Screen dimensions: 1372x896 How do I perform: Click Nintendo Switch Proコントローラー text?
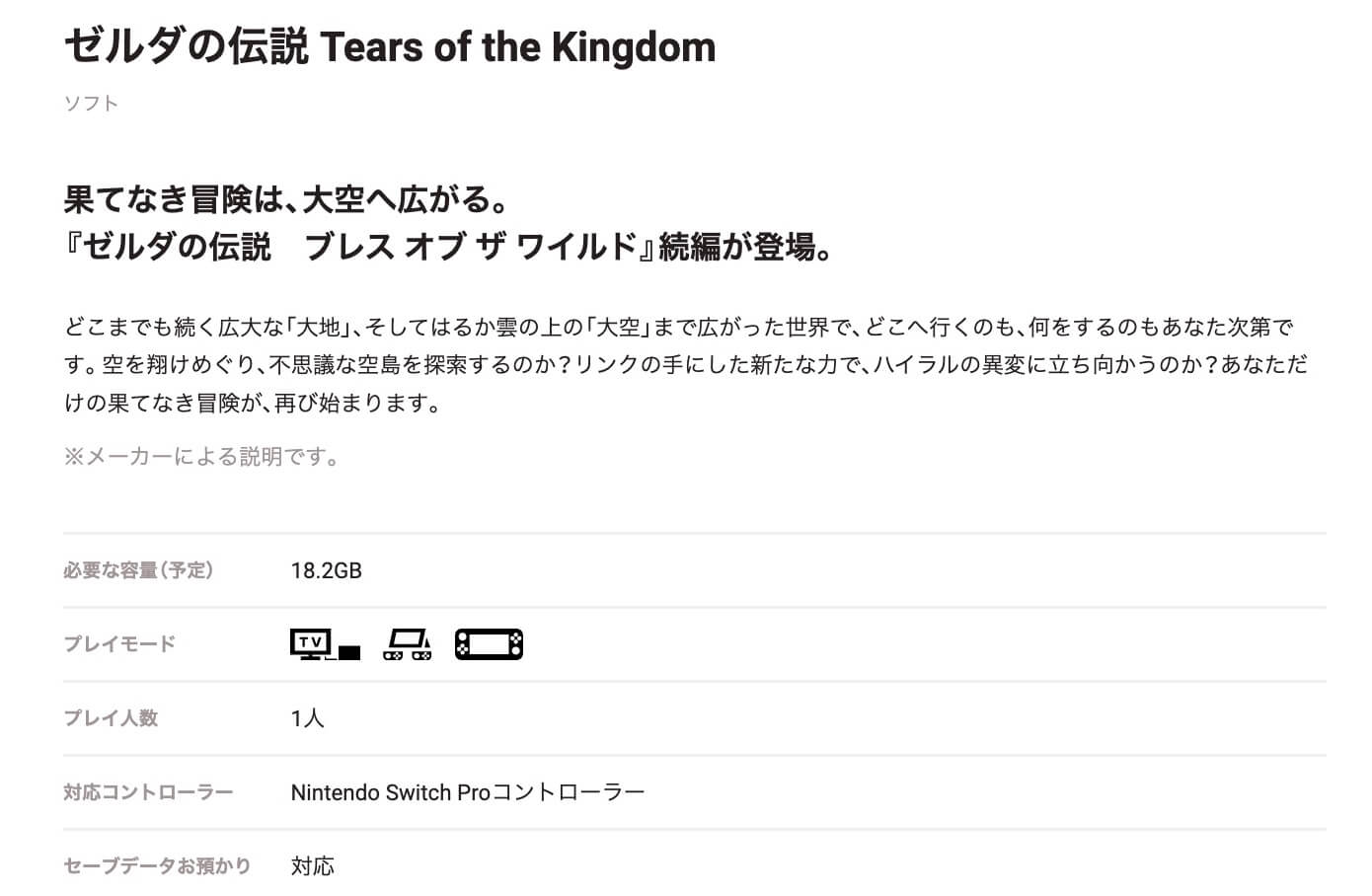click(467, 792)
